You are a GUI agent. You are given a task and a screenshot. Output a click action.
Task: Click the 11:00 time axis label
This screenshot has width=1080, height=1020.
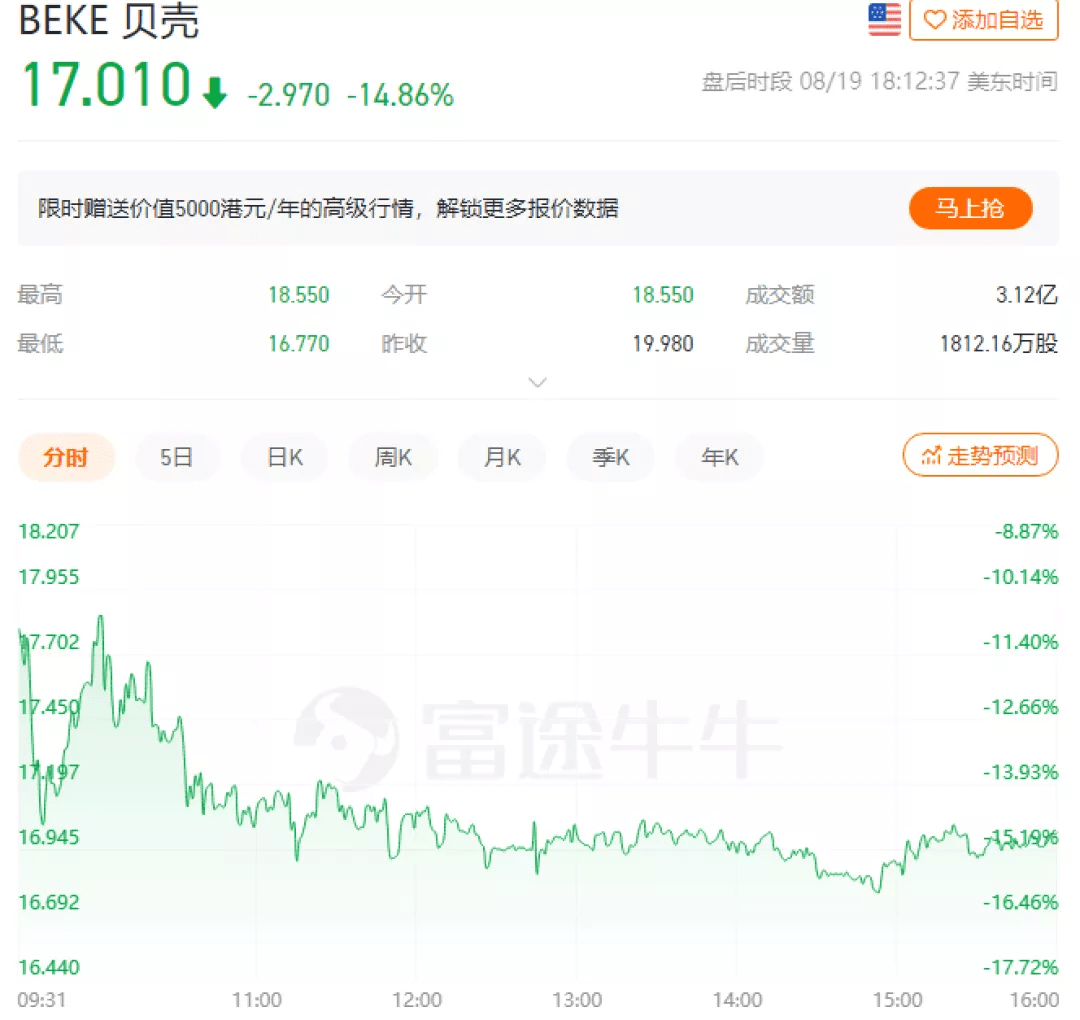click(x=257, y=999)
